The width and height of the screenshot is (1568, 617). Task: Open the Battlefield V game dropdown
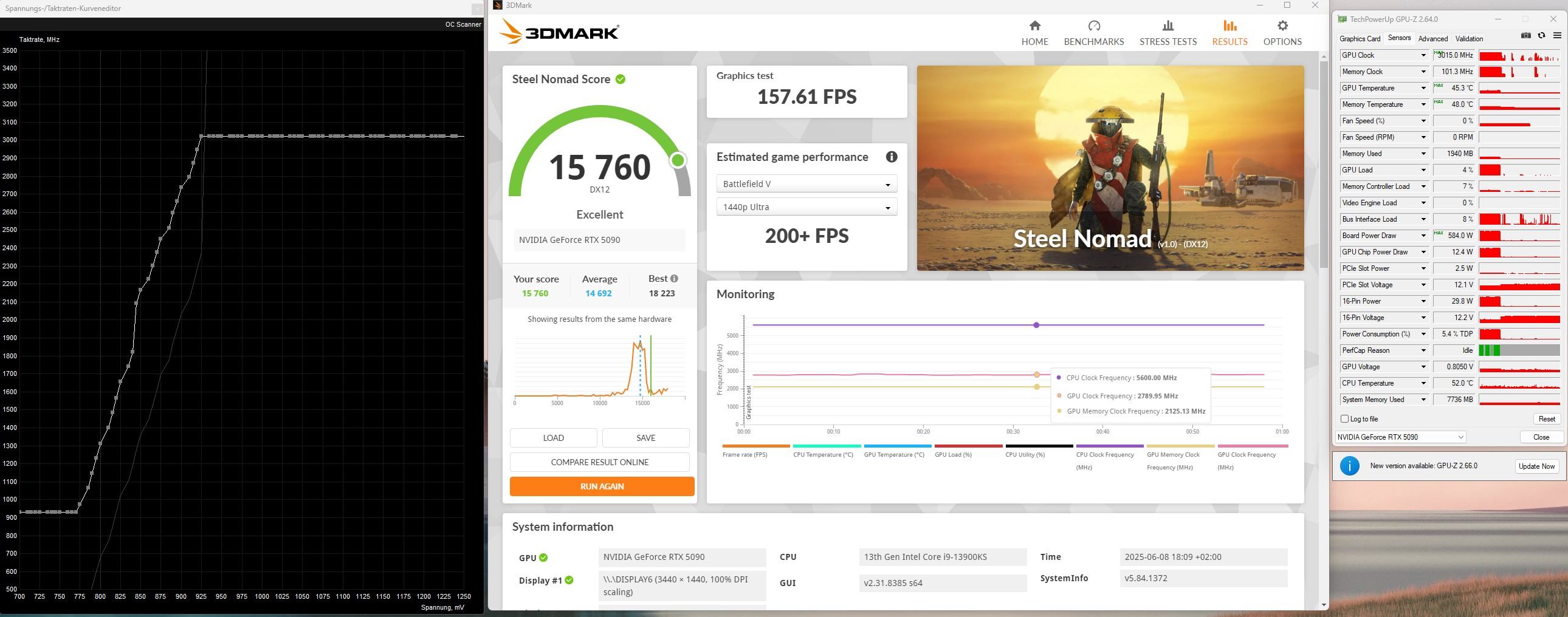(806, 184)
